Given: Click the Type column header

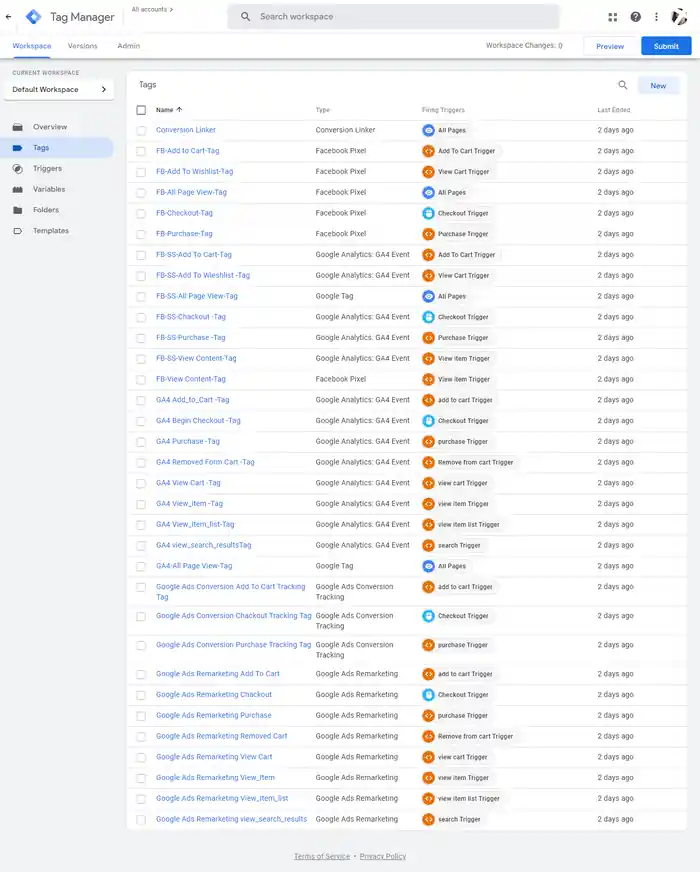Looking at the screenshot, I should [x=323, y=110].
